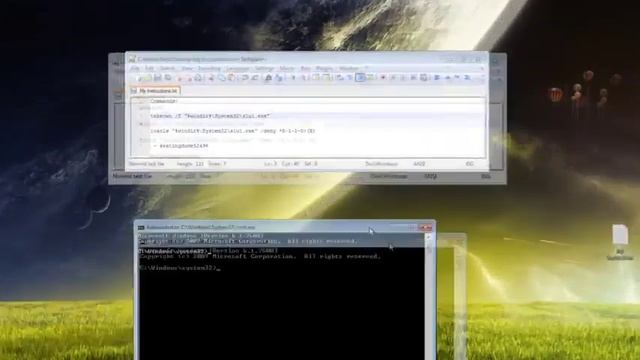Click the Command Prompt system menu icon
This screenshot has height=360, width=640.
coord(141,227)
